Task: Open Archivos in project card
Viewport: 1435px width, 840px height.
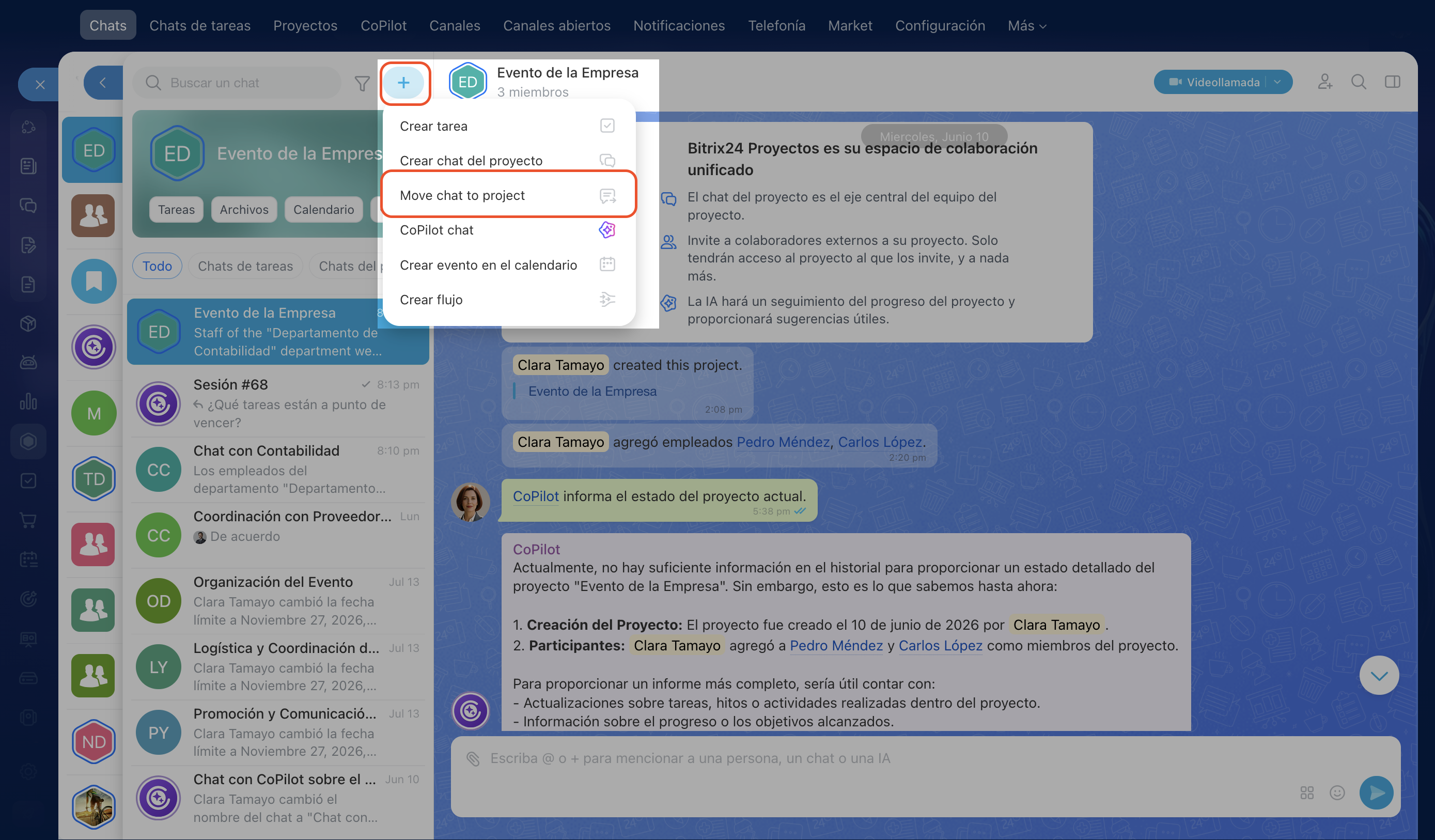Action: 244,210
